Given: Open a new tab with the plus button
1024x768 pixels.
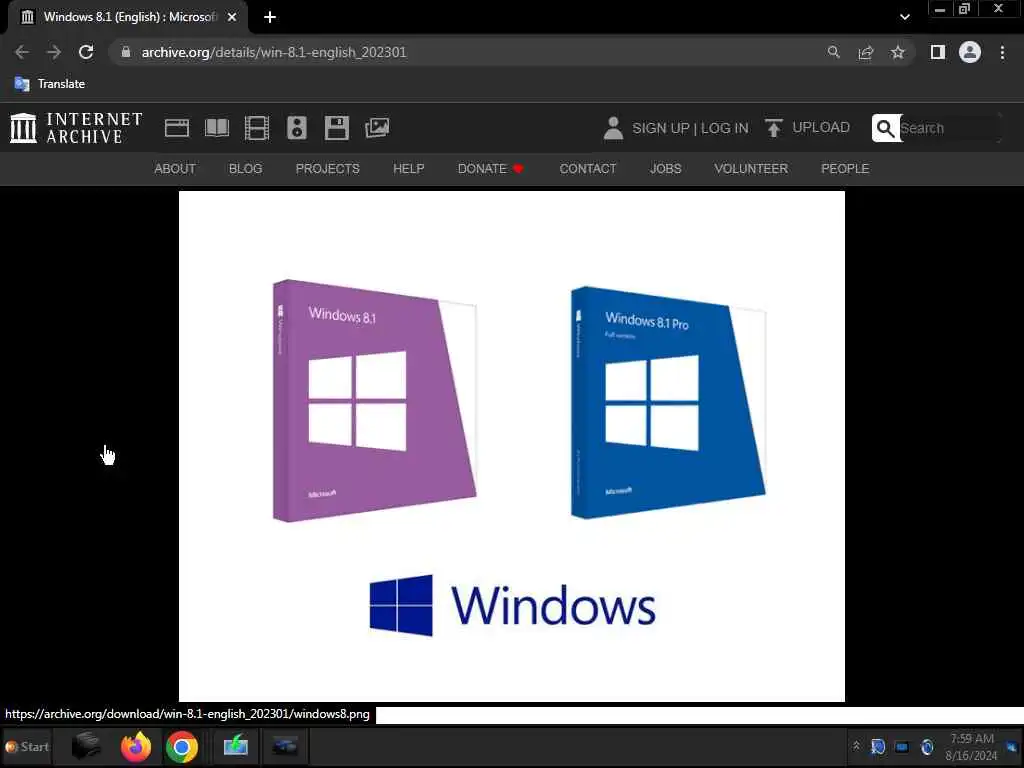Looking at the screenshot, I should [270, 17].
